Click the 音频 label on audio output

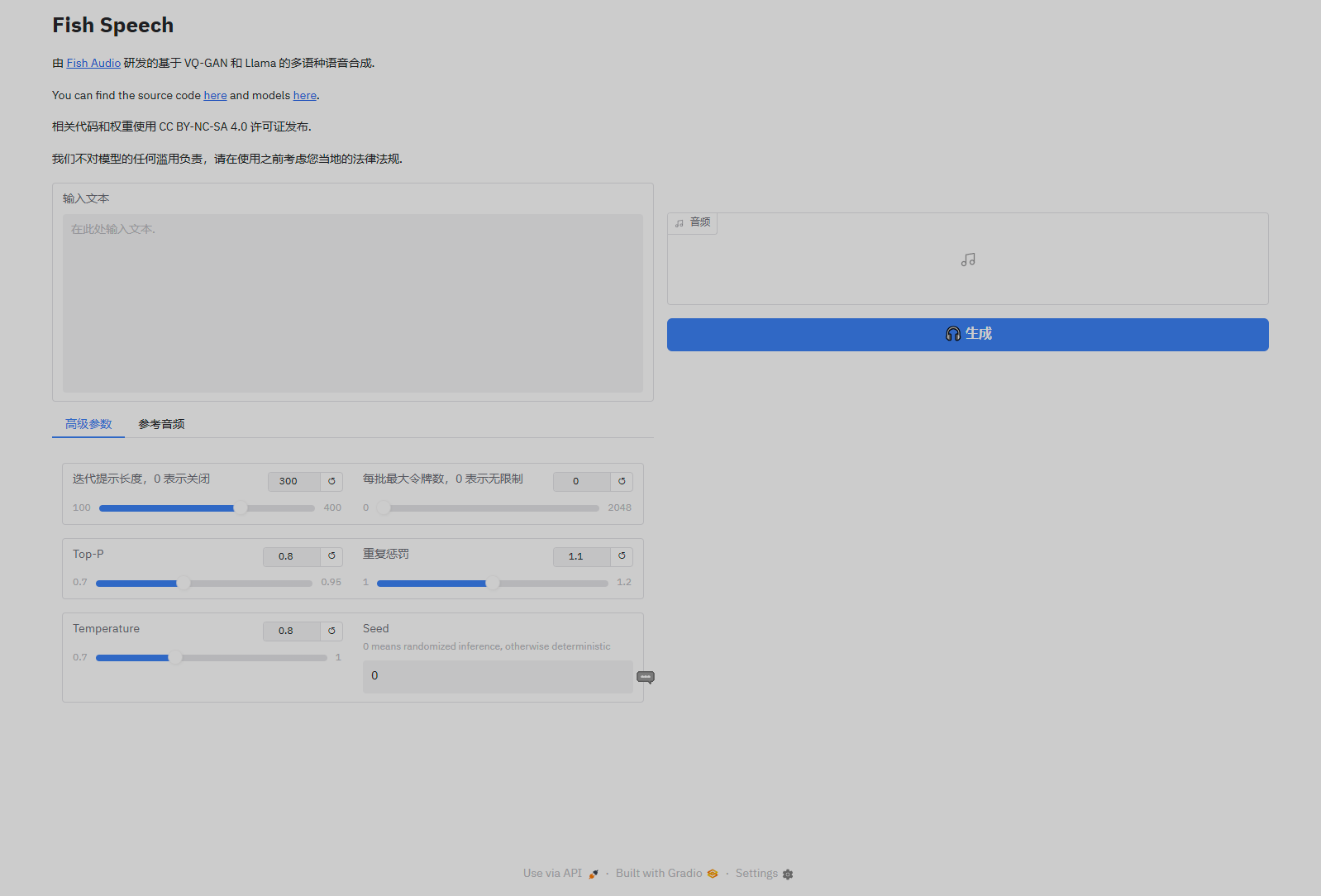(693, 222)
